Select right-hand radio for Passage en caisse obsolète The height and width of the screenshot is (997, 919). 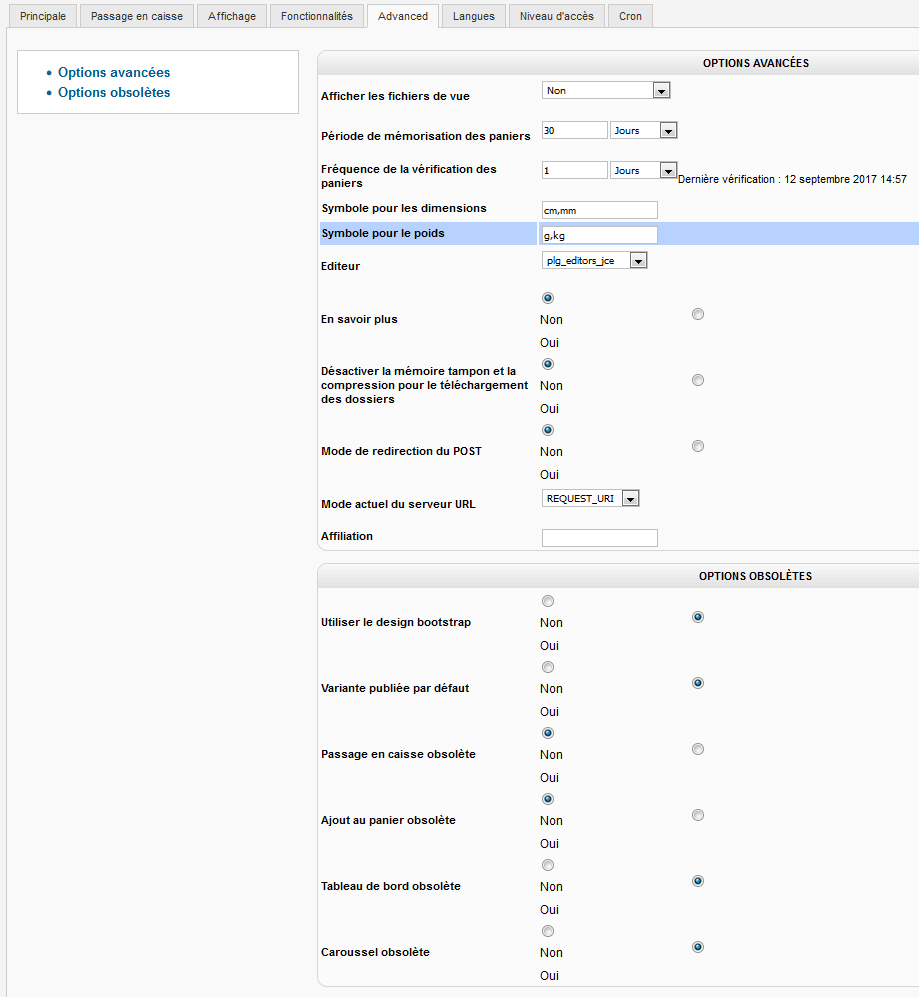[x=698, y=749]
